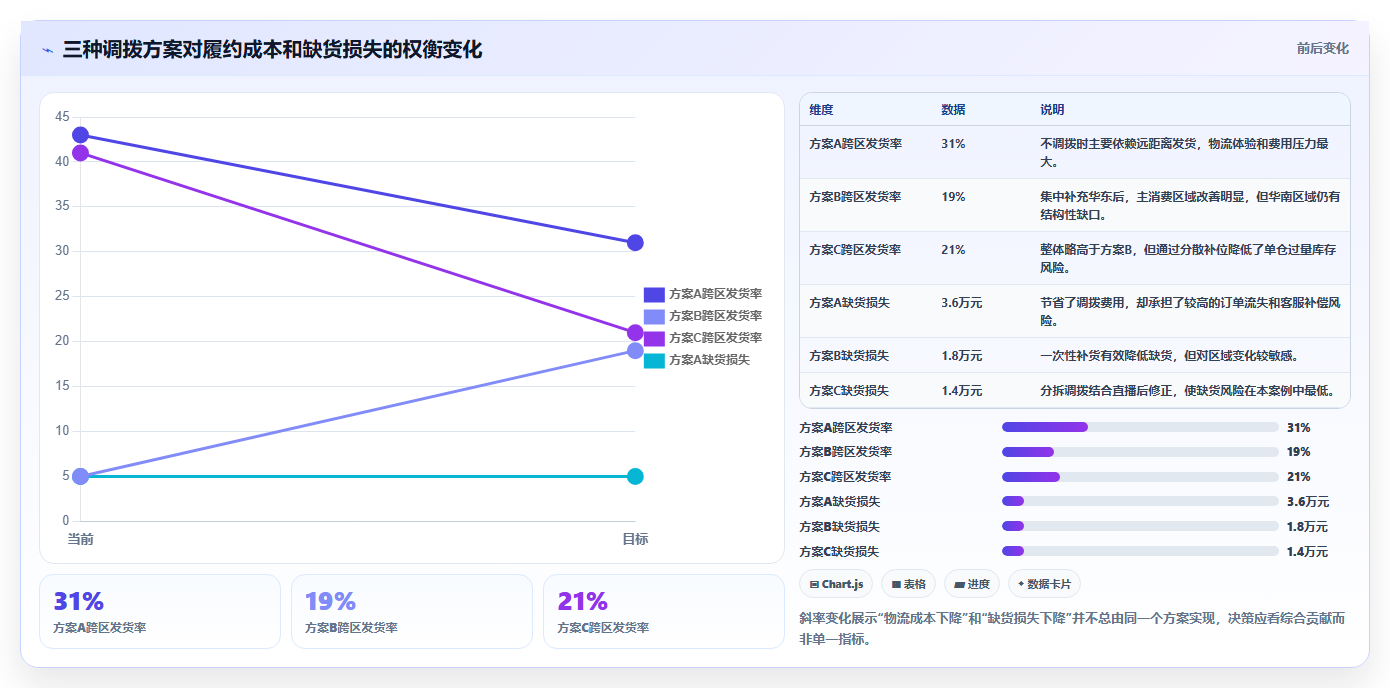
Task: Click 方案B缺货损失 progress bar at 1.8万元
Action: tap(1140, 526)
